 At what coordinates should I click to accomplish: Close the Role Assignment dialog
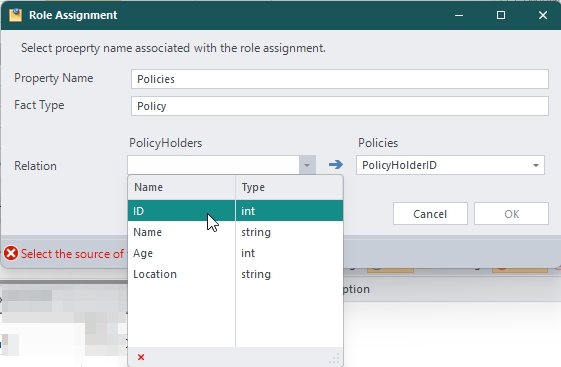tap(543, 15)
